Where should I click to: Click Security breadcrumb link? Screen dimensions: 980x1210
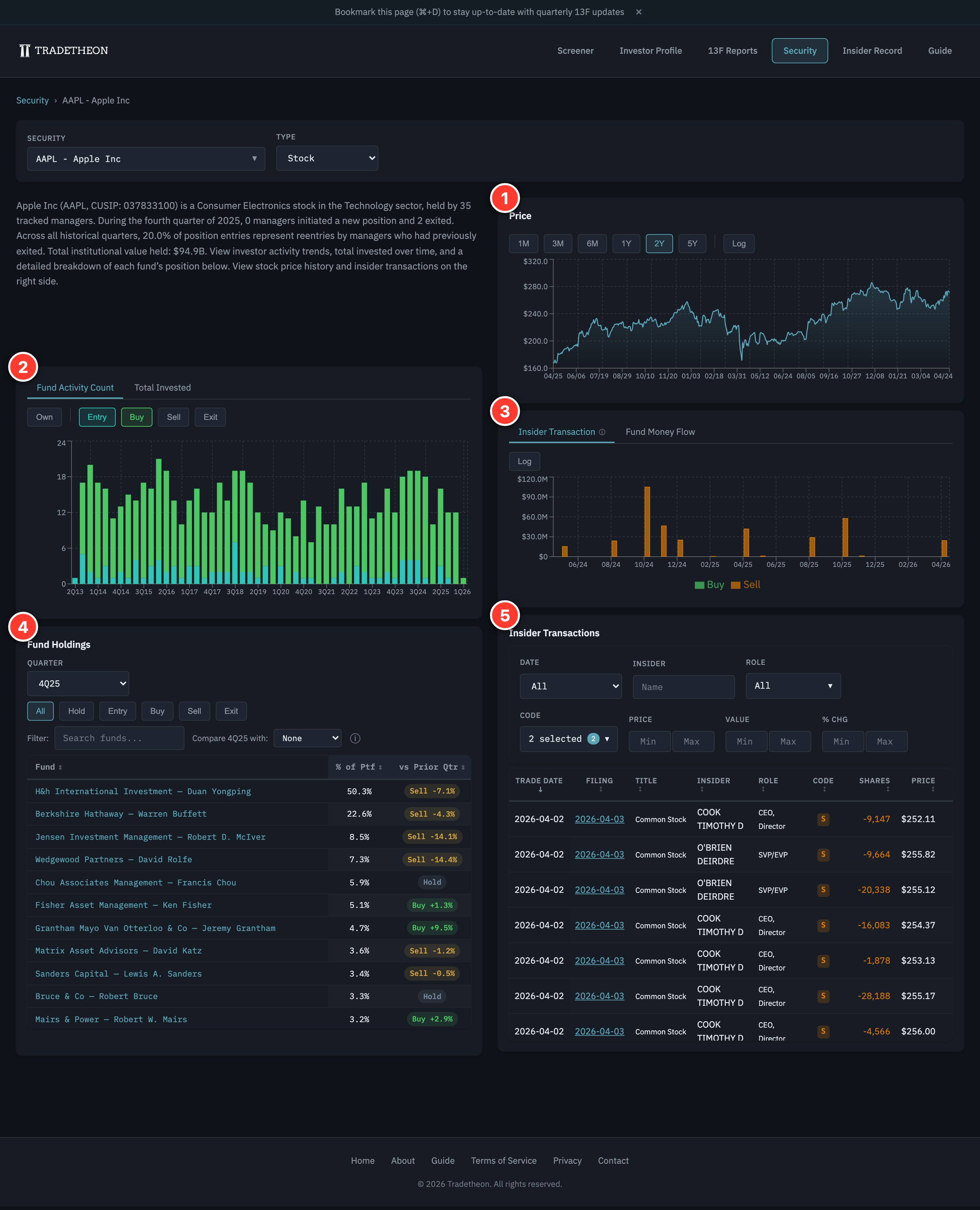(32, 100)
